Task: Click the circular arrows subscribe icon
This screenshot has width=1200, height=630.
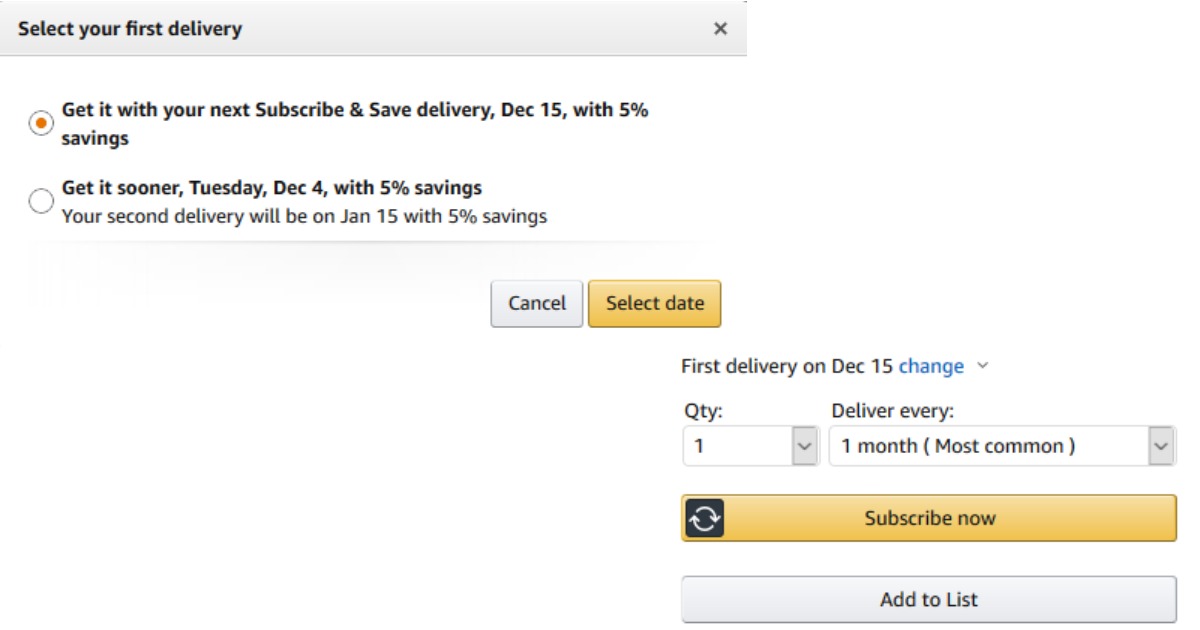Action: 705,518
